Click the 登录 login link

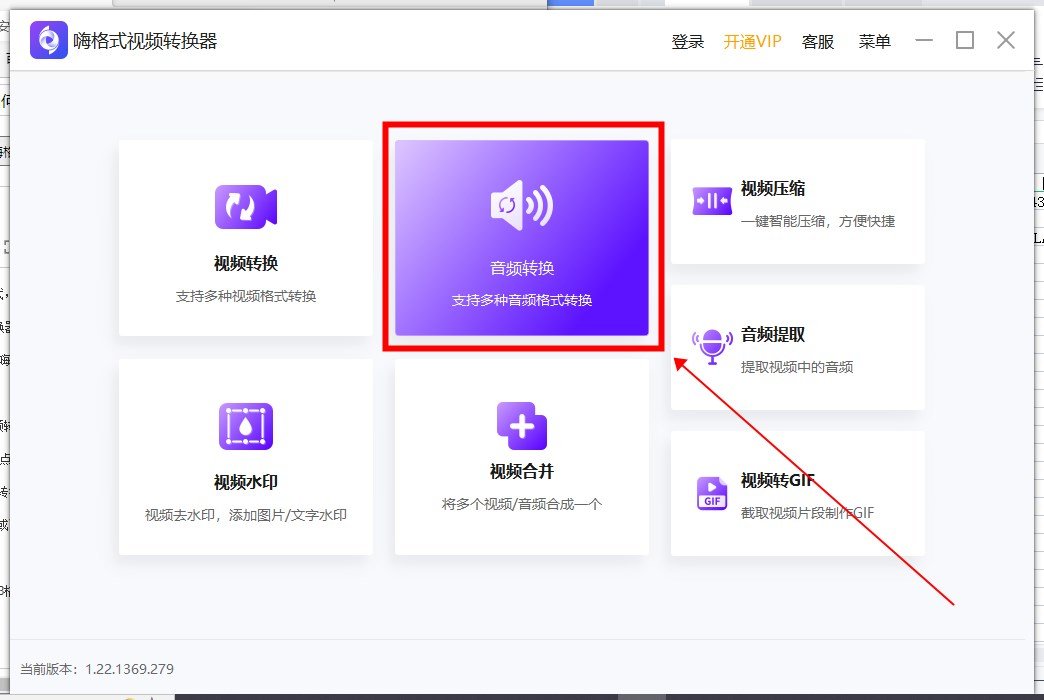tap(687, 41)
